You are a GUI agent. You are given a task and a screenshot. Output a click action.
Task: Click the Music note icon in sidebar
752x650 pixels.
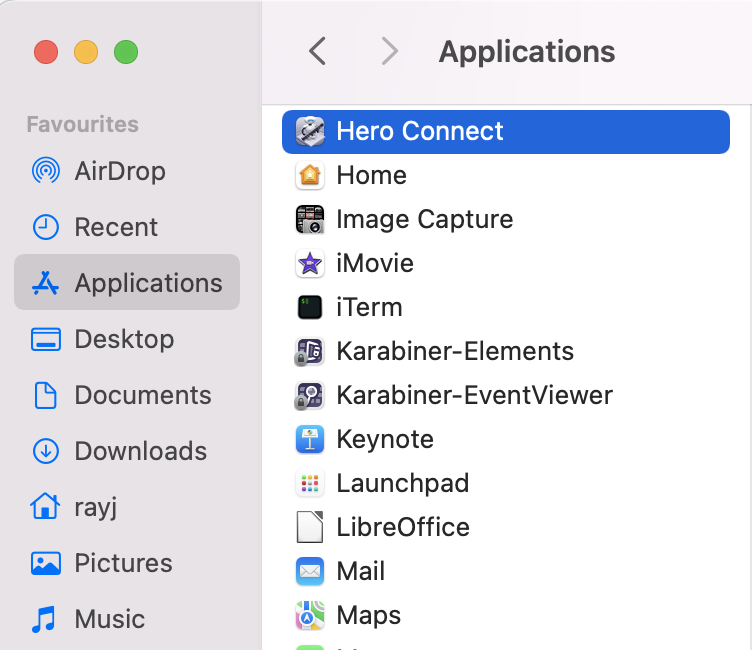(44, 619)
